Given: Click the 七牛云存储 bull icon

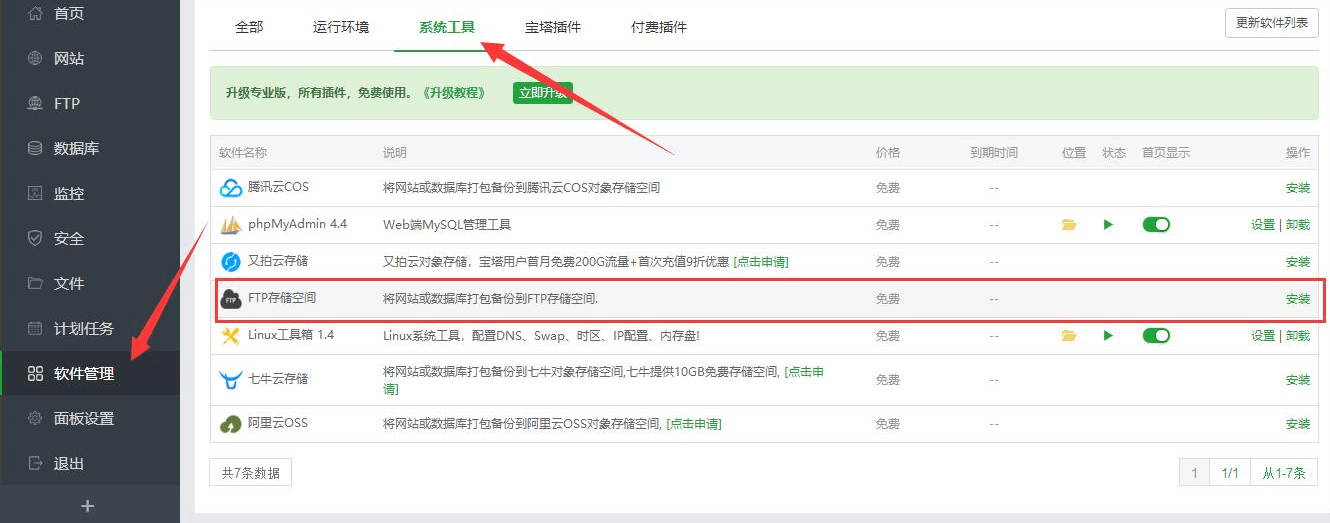Looking at the screenshot, I should click(231, 380).
